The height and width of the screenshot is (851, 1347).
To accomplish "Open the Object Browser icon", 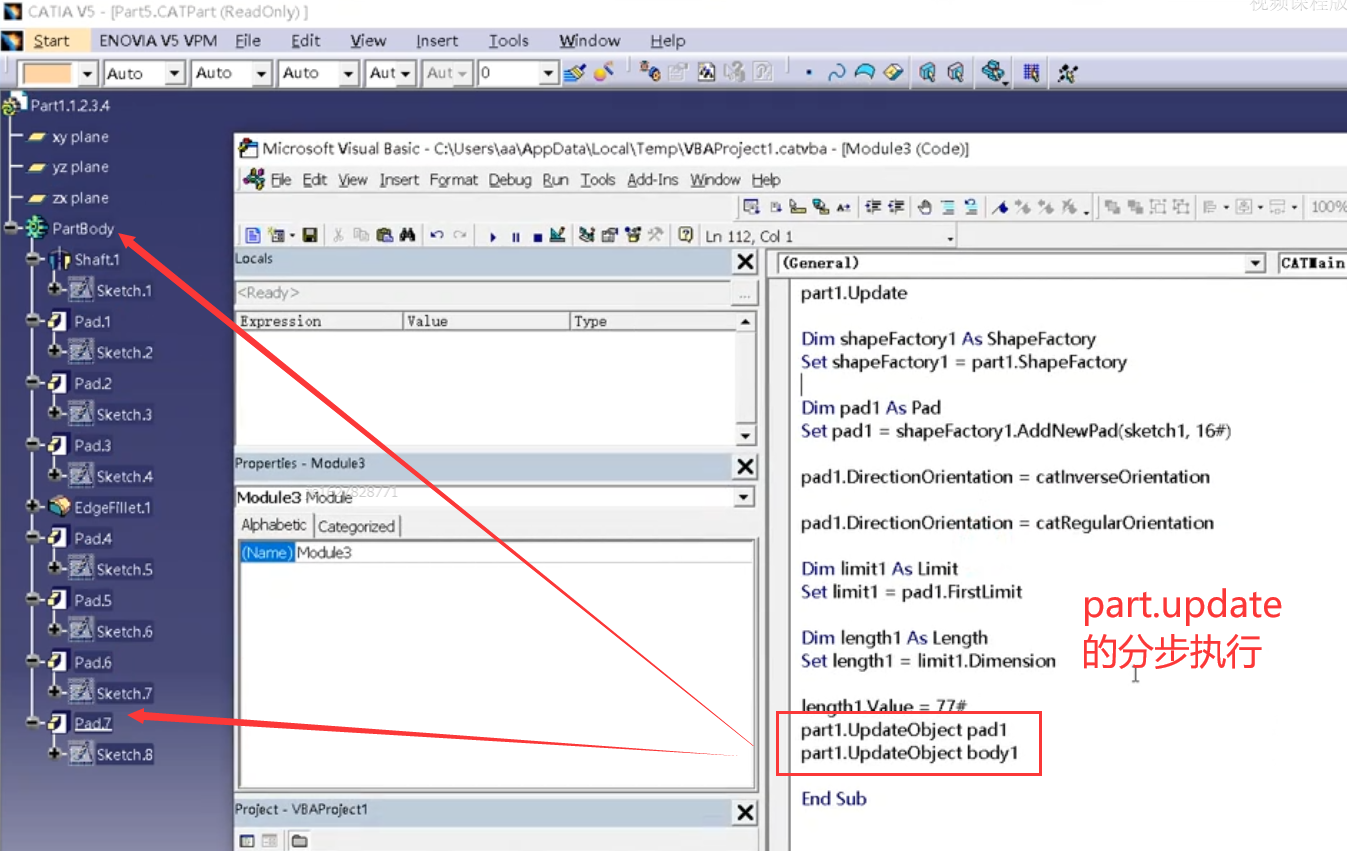I will point(632,235).
